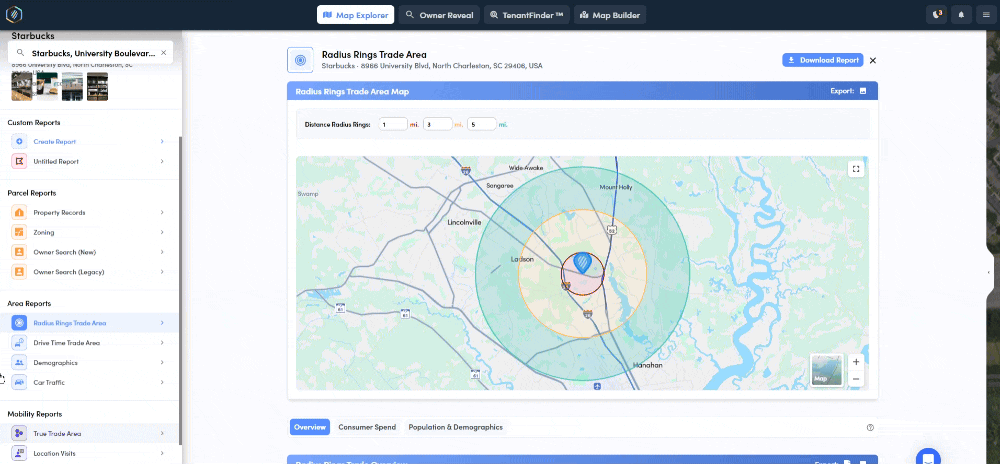The height and width of the screenshot is (464, 1000).
Task: Open Property Records
Action: click(x=59, y=212)
